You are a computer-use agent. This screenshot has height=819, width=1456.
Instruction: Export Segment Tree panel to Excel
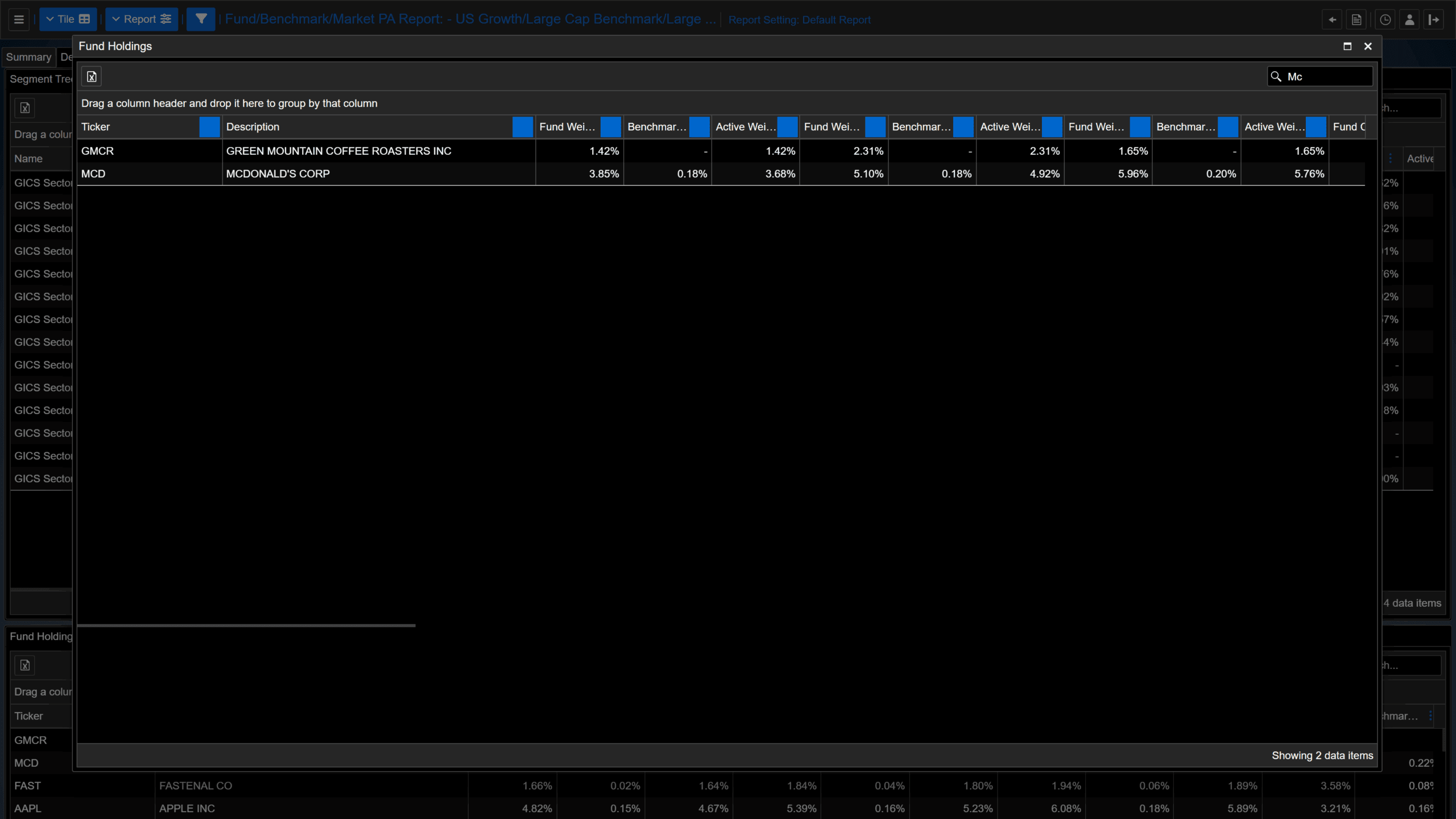(25, 108)
